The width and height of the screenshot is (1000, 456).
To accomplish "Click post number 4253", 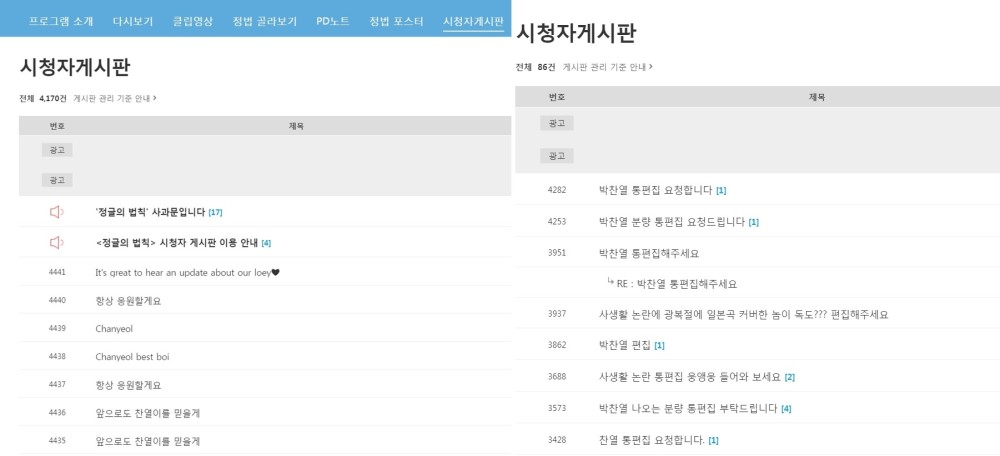I will point(557,221).
